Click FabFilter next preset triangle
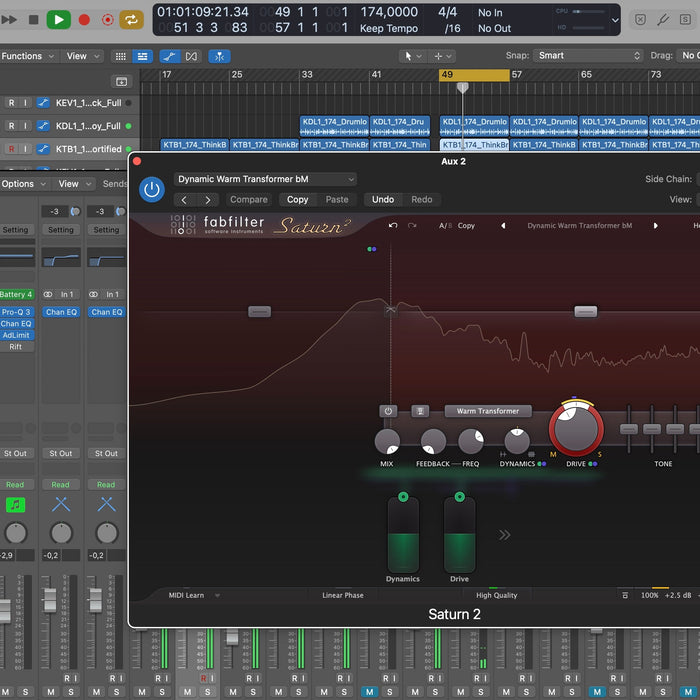 point(655,226)
